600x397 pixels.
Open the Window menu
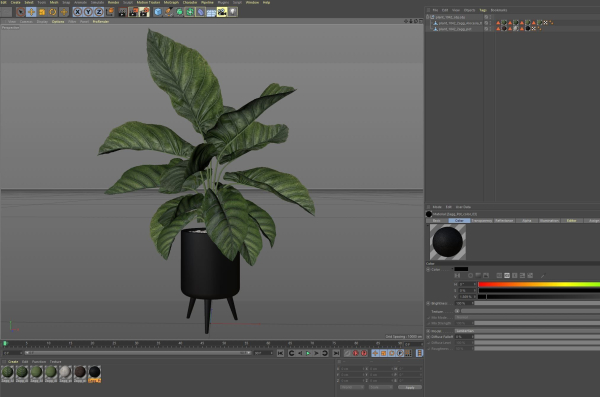252,2
